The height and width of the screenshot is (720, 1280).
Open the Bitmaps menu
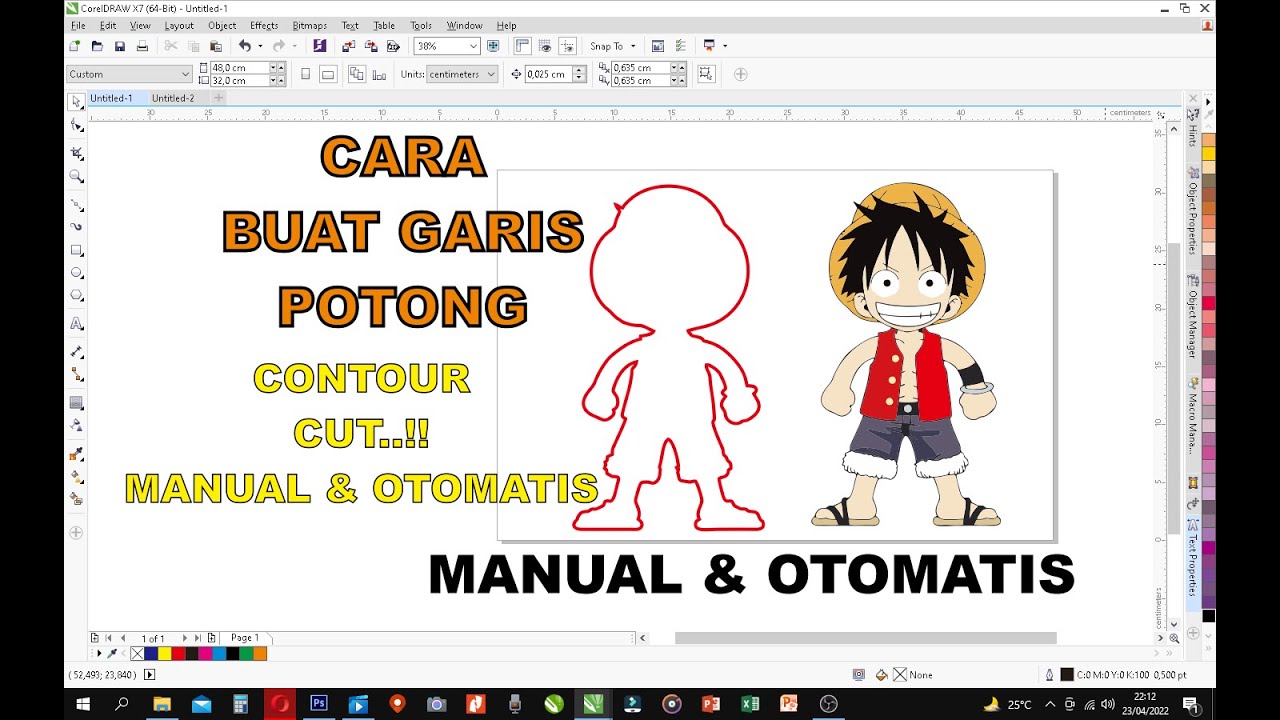(310, 25)
